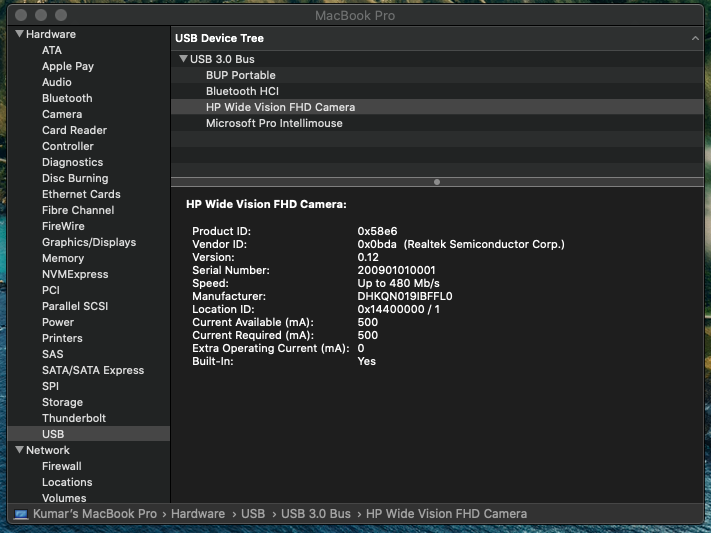Click the manufacturer value DHKQN019IBFFL0

coord(405,297)
